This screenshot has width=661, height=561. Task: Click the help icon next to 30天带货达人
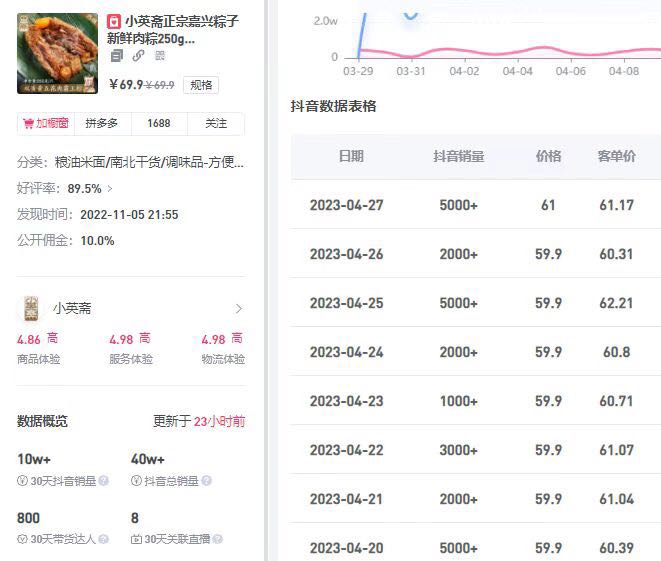click(104, 539)
